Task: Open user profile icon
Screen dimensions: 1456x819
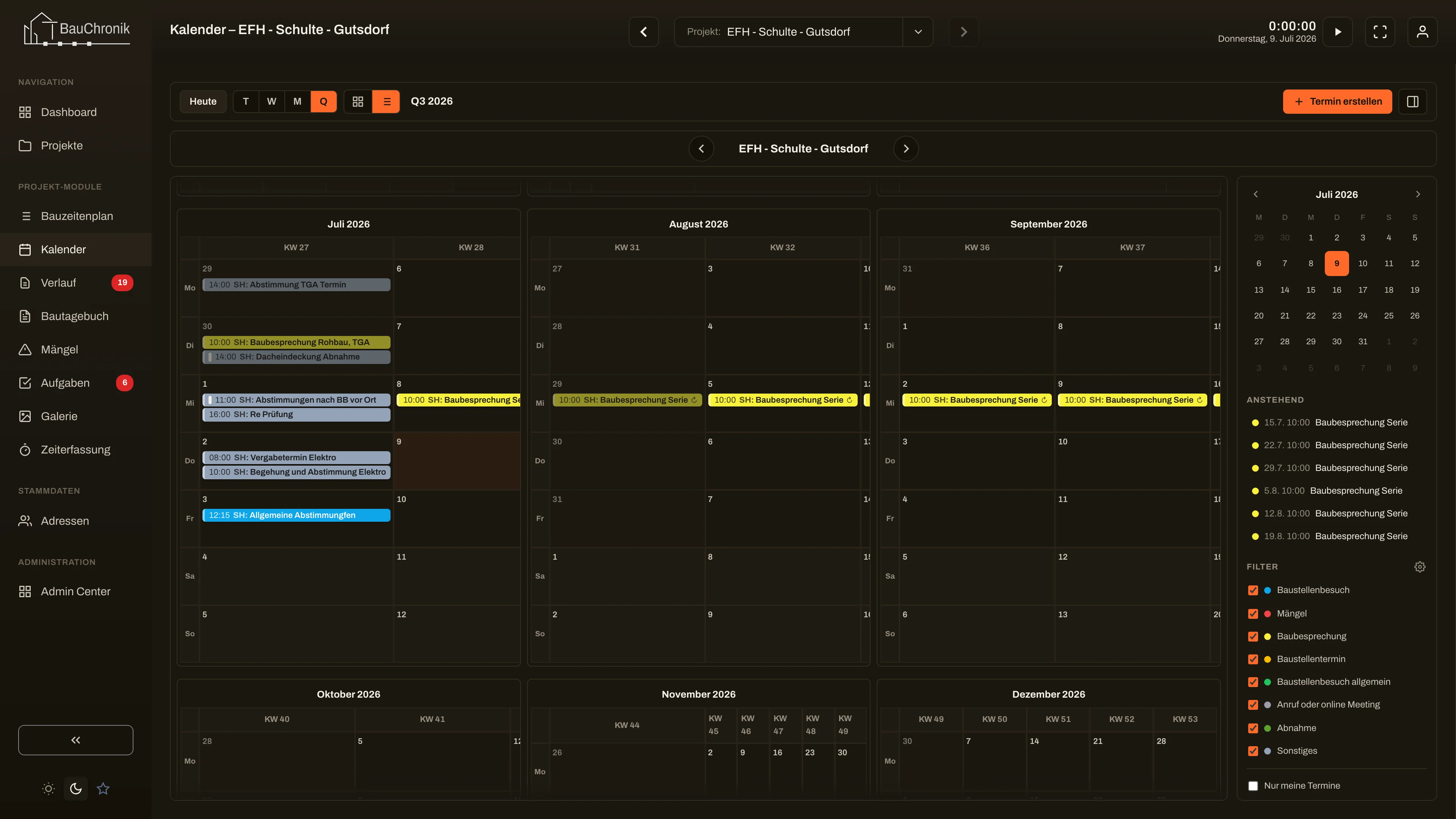Action: click(1423, 31)
